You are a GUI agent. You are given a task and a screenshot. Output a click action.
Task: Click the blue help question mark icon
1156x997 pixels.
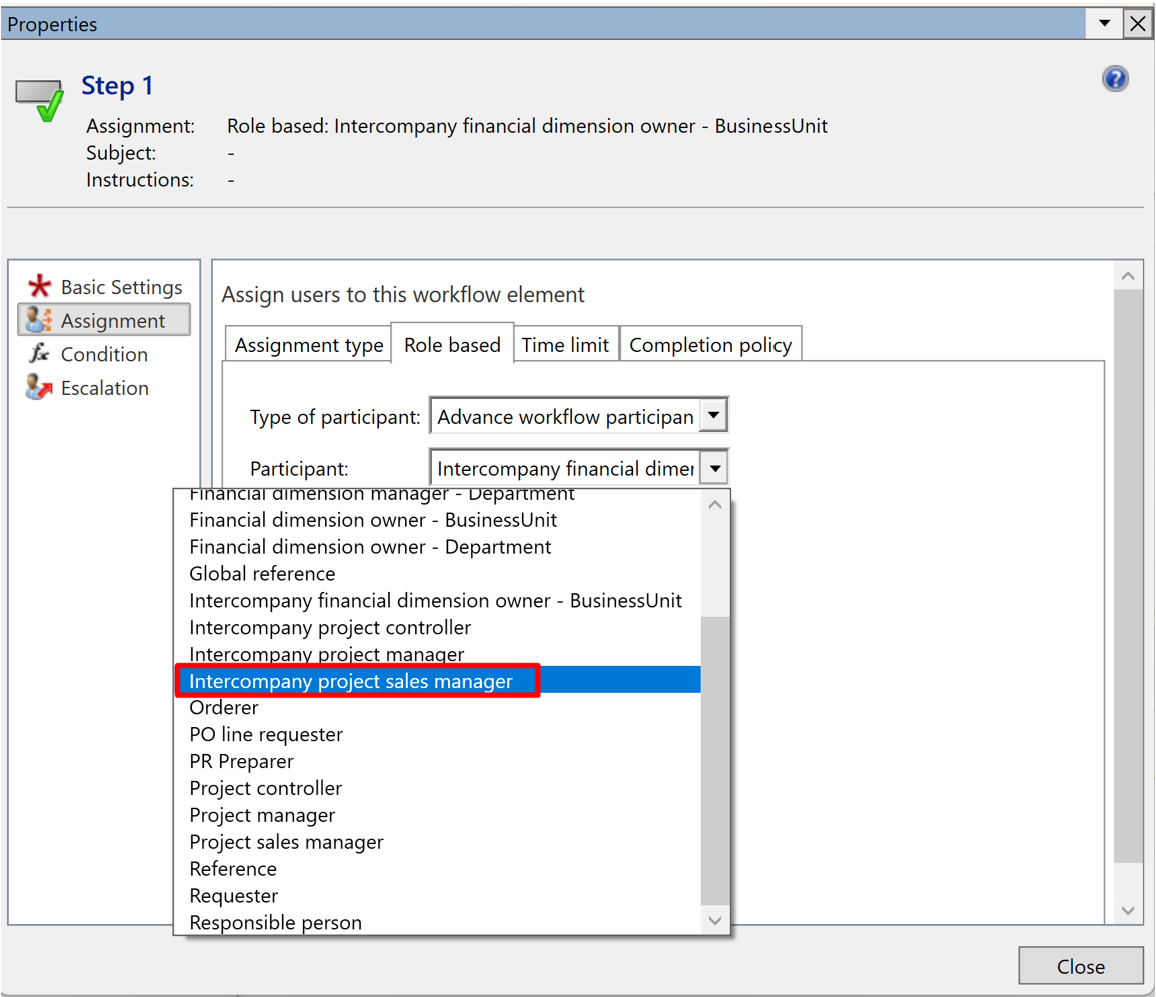[1115, 79]
